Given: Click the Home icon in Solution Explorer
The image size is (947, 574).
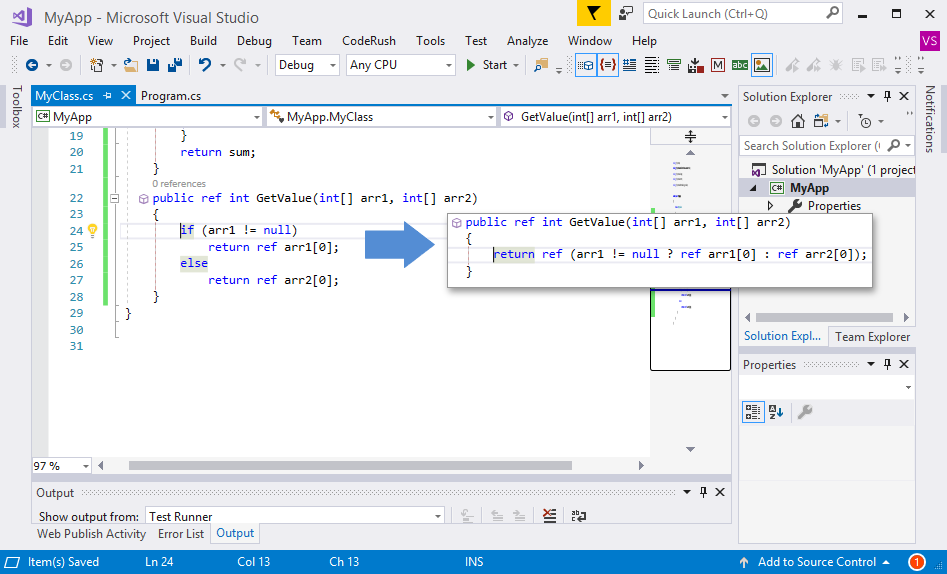Looking at the screenshot, I should [797, 121].
